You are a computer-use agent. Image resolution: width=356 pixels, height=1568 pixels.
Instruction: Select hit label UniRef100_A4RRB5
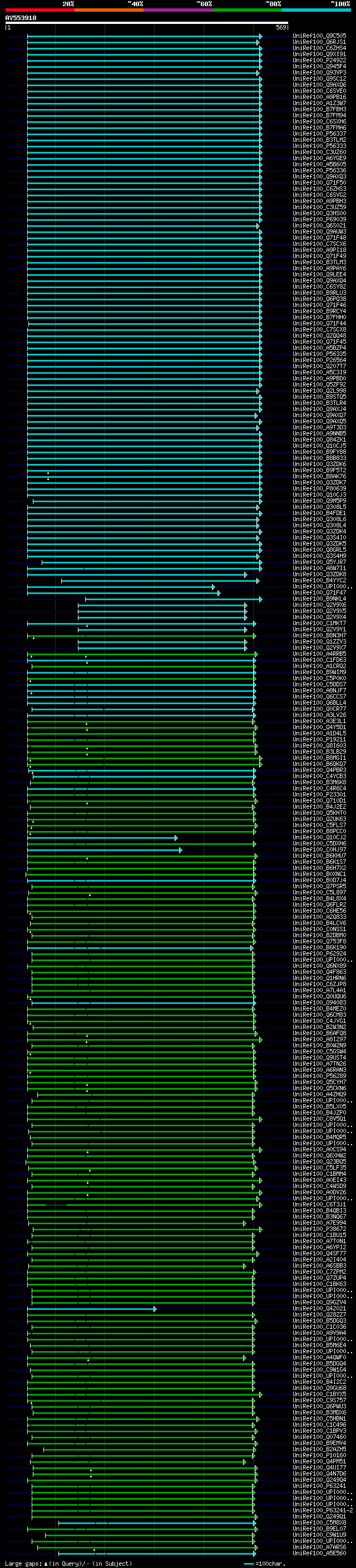click(319, 654)
